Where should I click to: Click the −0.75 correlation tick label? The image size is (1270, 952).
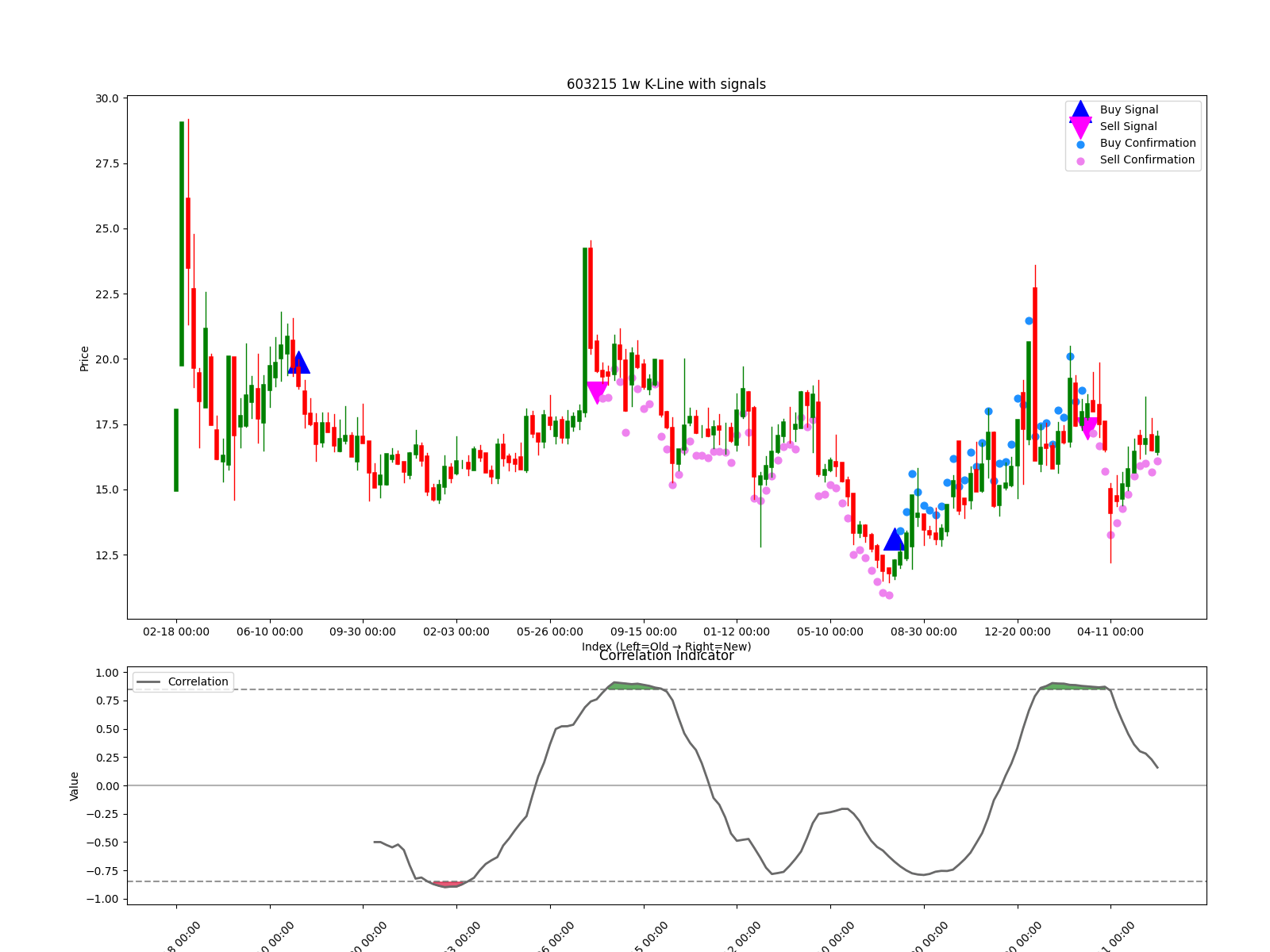tap(102, 870)
